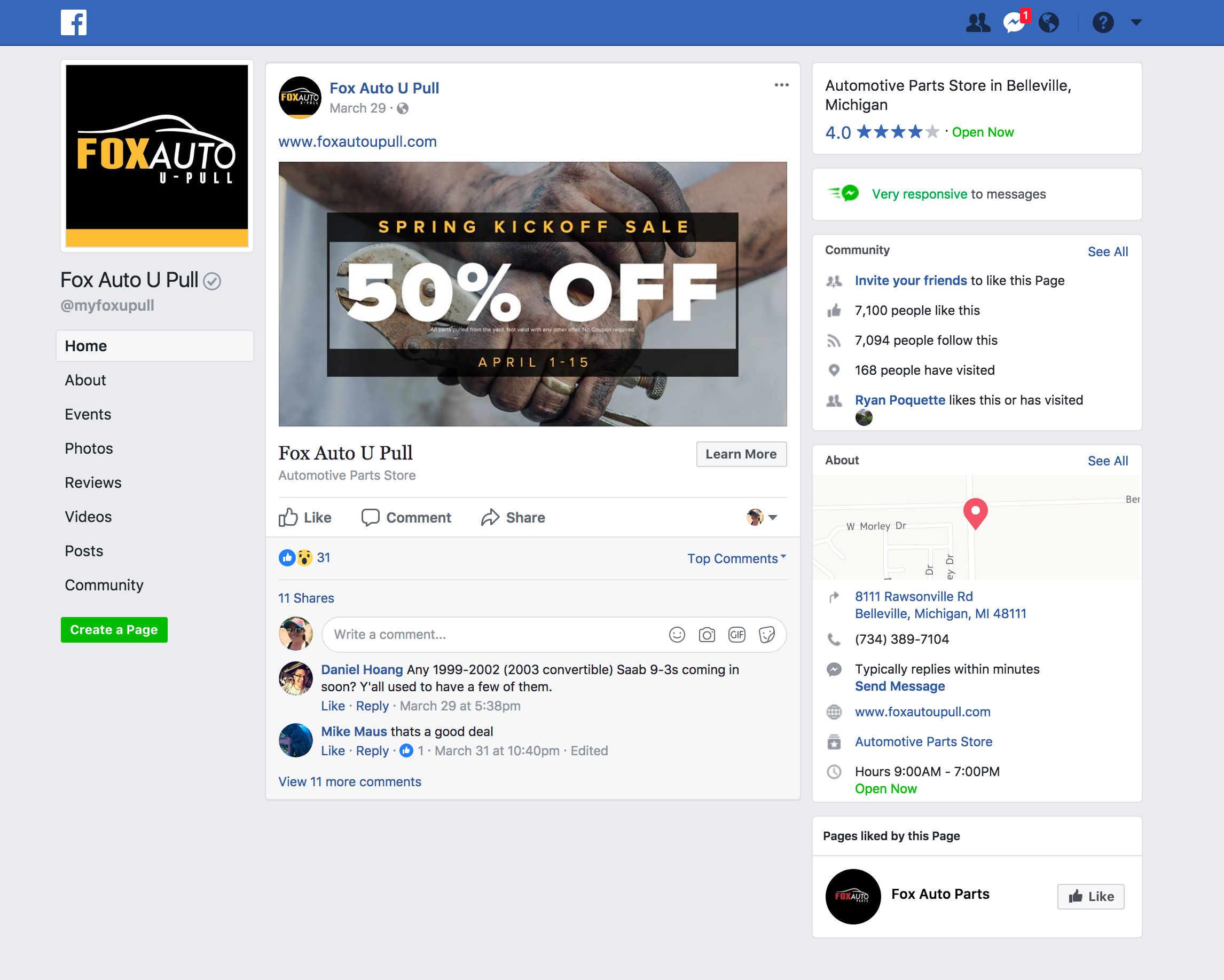
Task: Open the 8111 Rawsonville Rd address link
Action: click(x=941, y=605)
